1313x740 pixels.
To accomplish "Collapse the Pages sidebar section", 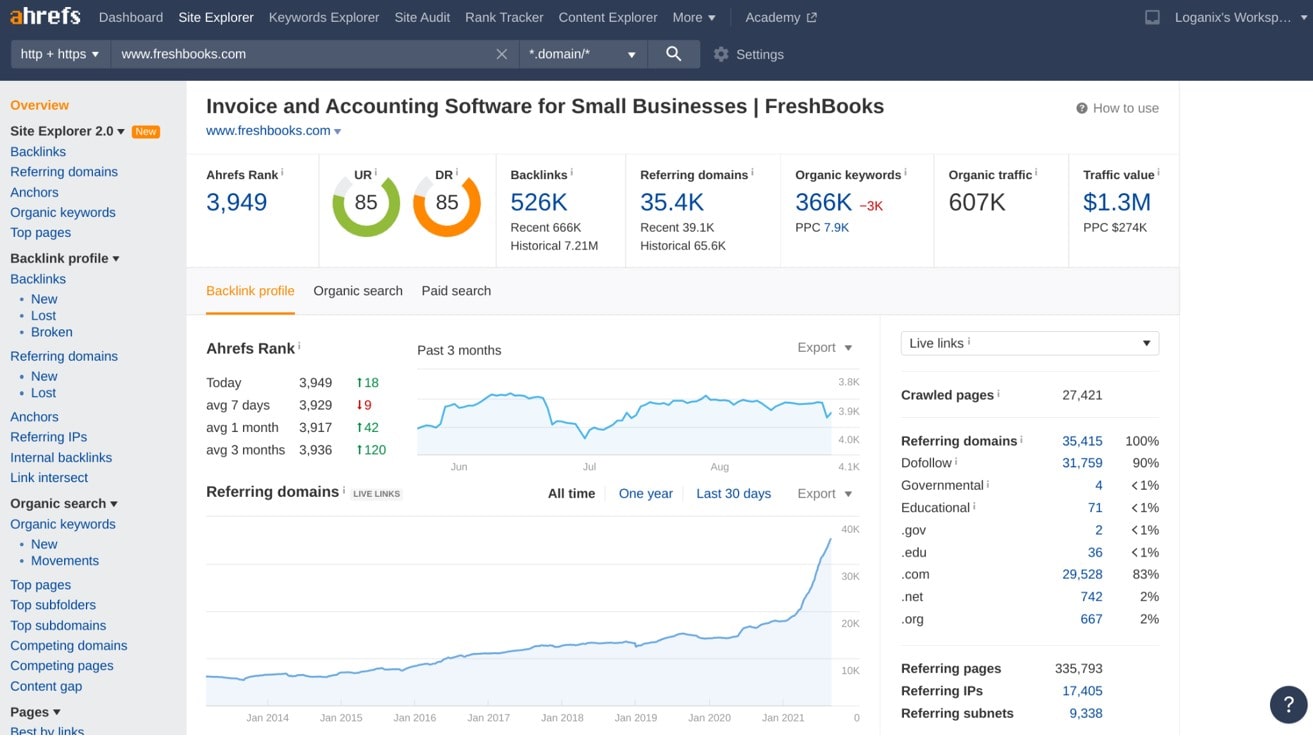I will pos(35,712).
